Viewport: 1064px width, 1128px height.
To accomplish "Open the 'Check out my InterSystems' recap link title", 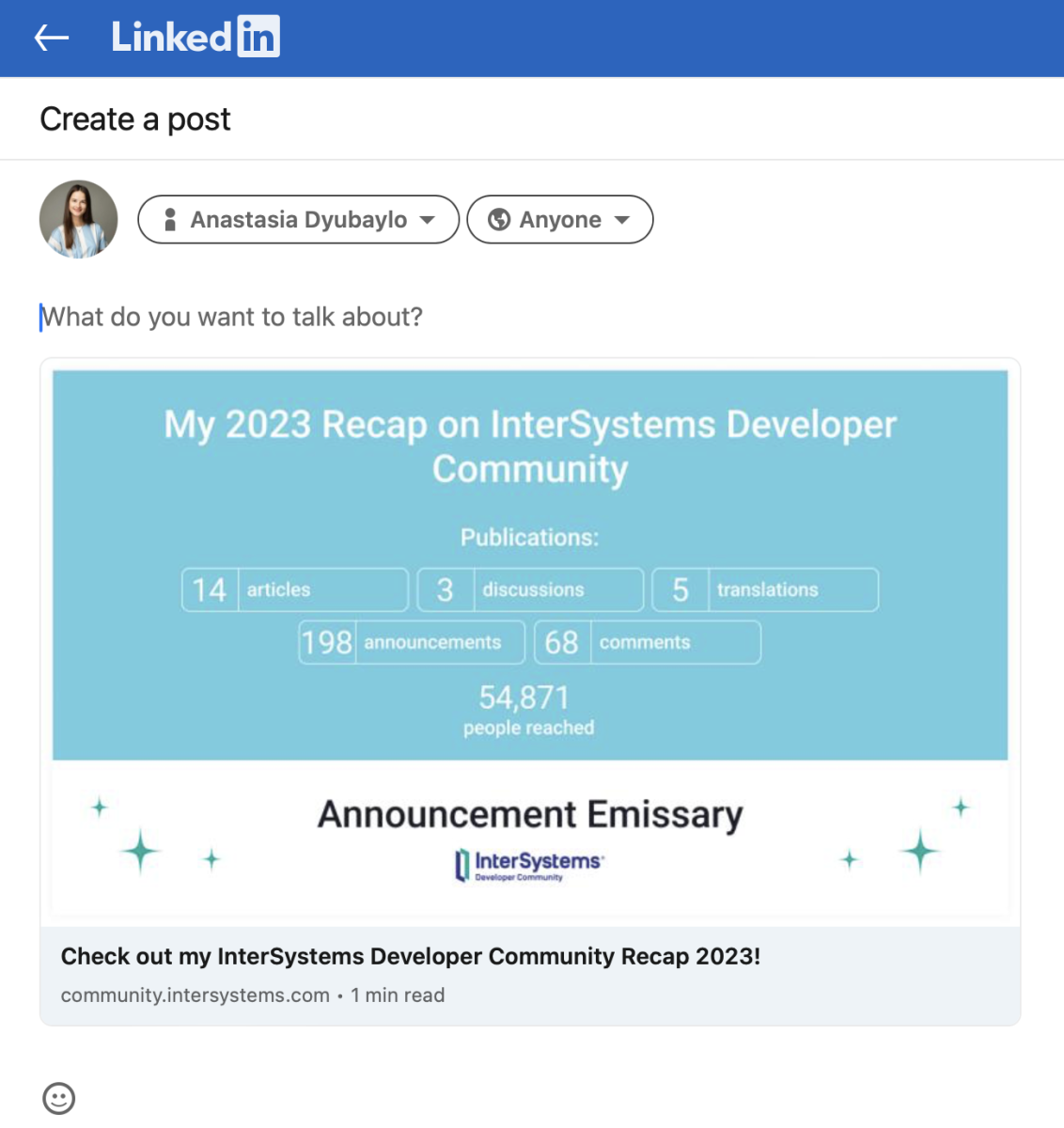I will tap(411, 956).
